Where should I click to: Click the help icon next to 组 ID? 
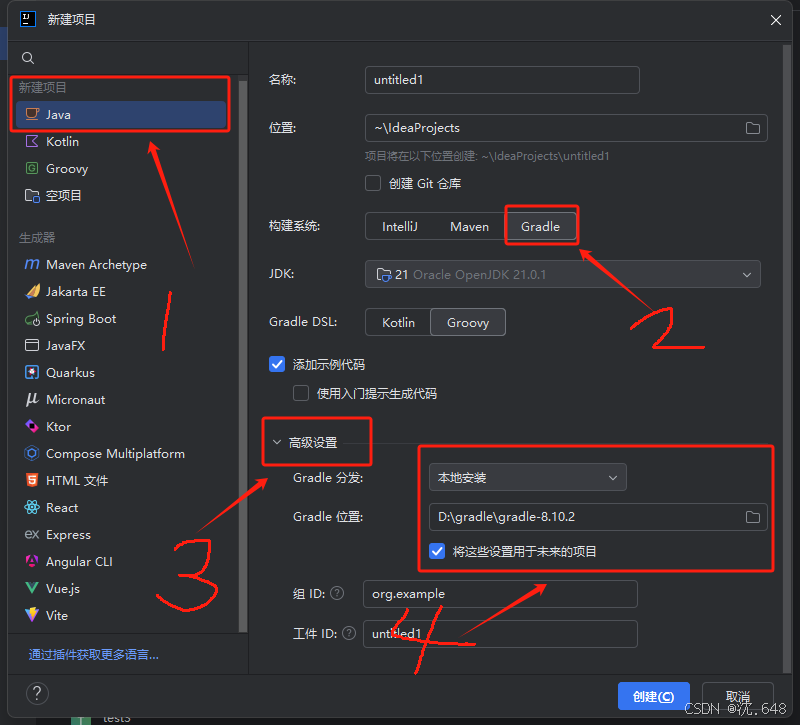pos(337,593)
